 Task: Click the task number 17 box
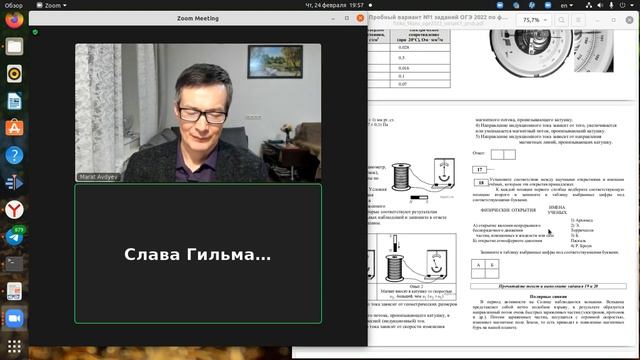tap(480, 169)
